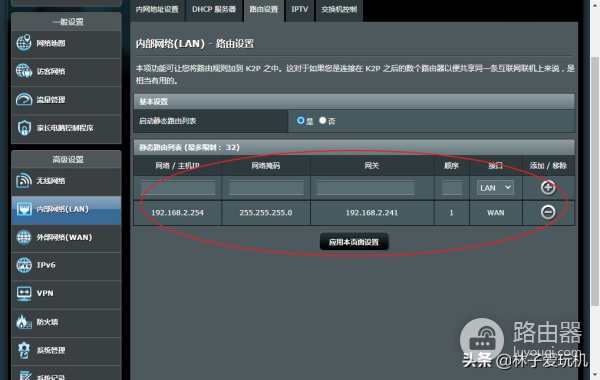
Task: Click the 无线网络 wireless icon
Action: click(x=24, y=181)
